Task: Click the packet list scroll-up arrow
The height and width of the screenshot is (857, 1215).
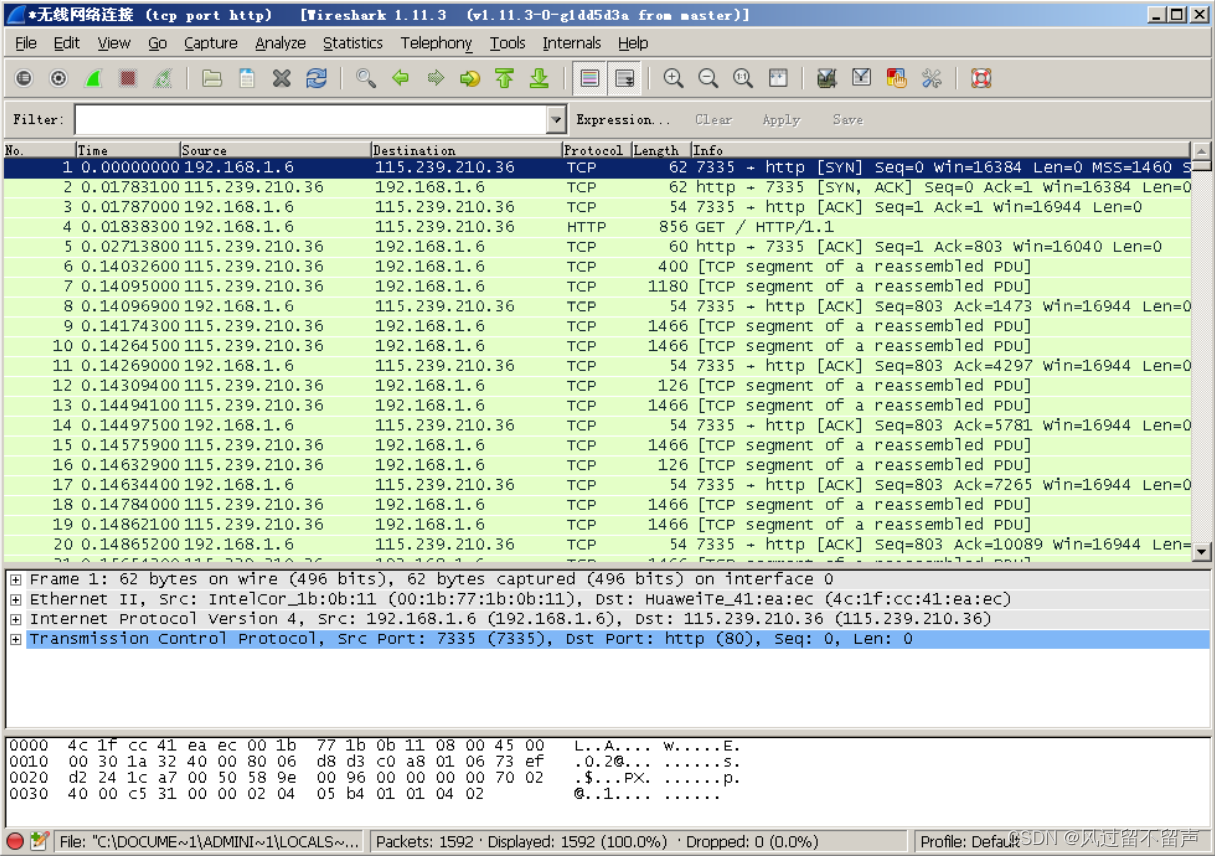Action: click(1201, 151)
